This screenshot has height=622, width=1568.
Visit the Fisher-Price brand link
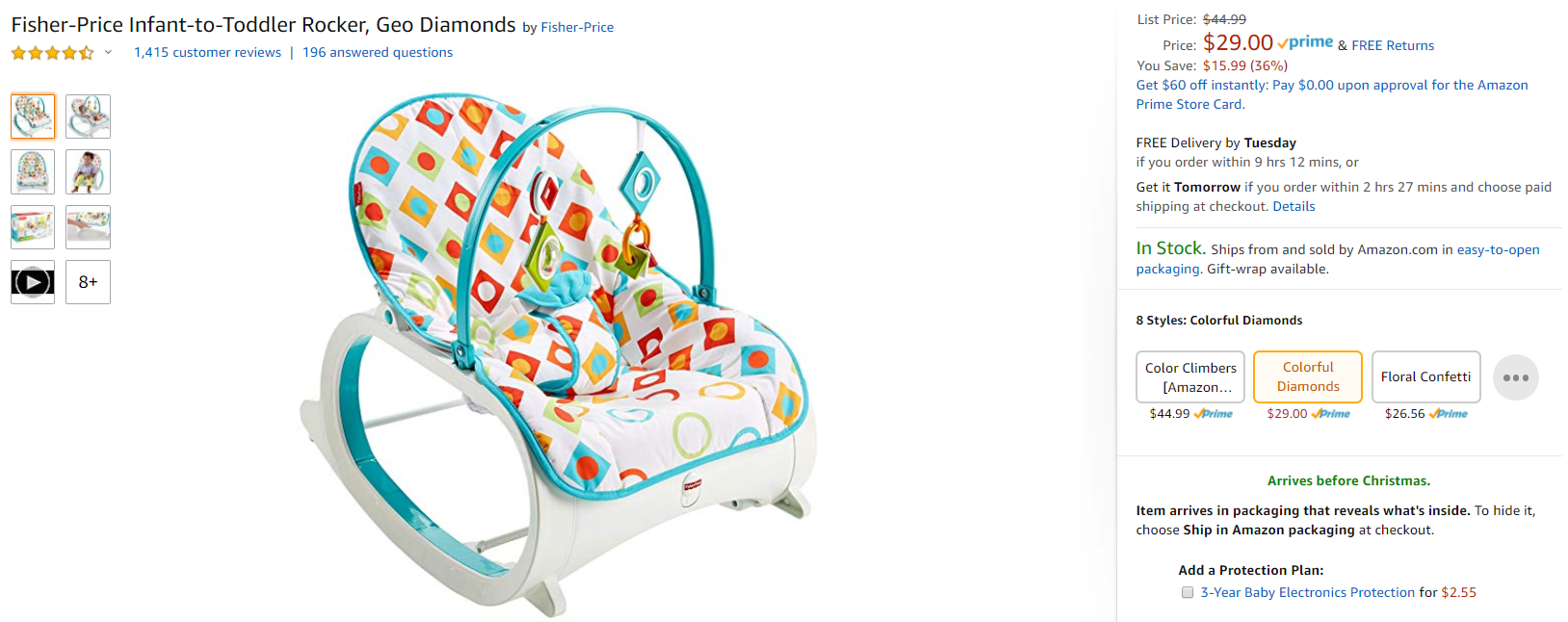[x=577, y=27]
